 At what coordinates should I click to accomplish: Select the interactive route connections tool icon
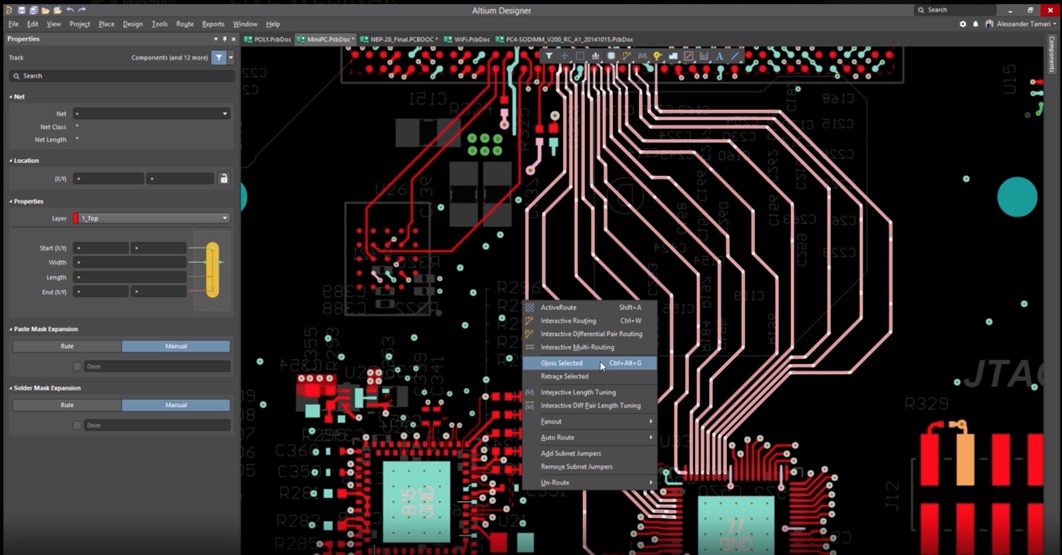626,56
